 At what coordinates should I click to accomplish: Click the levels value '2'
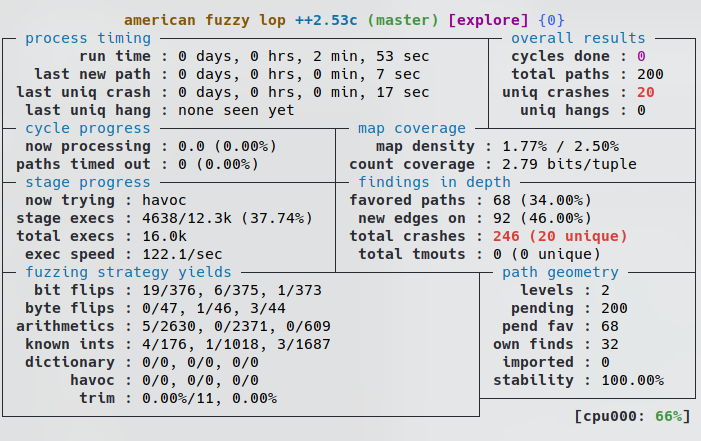click(605, 290)
